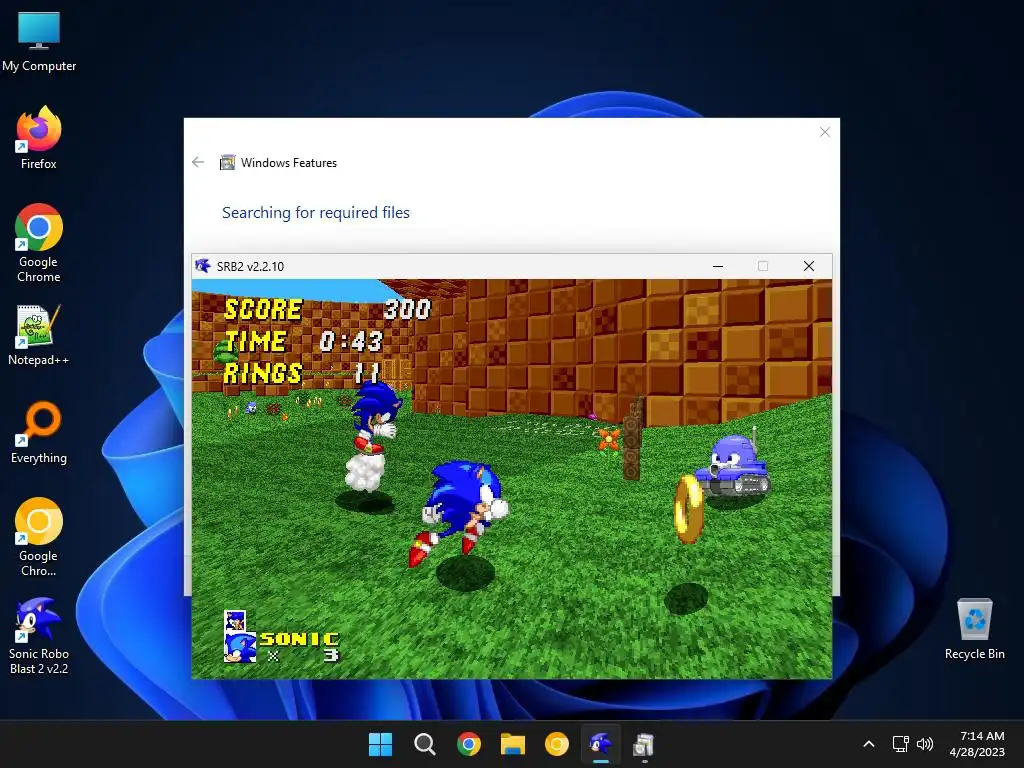Launch Firefox from the desktop shortcut
Screen dimensions: 1024x768
[x=39, y=138]
